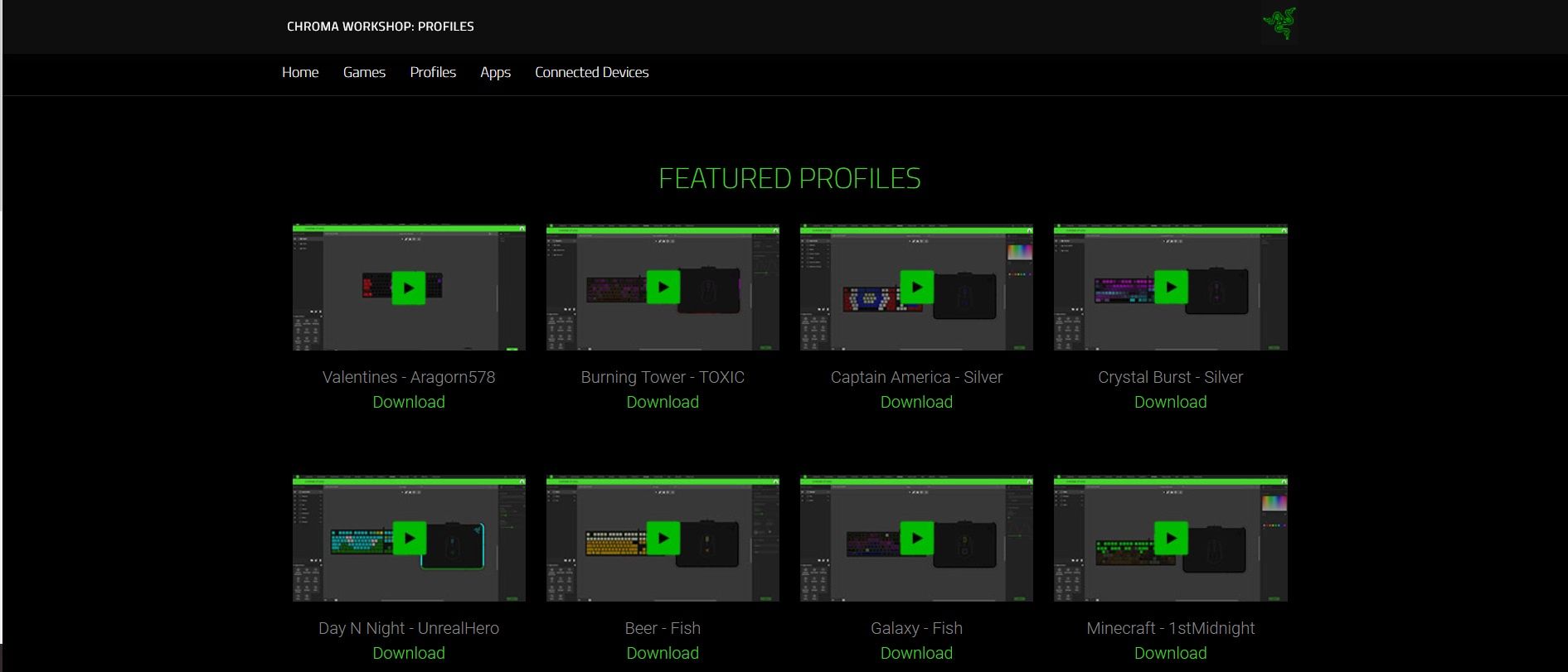Select the 'Galaxy - Fish' title text

pyautogui.click(x=916, y=628)
